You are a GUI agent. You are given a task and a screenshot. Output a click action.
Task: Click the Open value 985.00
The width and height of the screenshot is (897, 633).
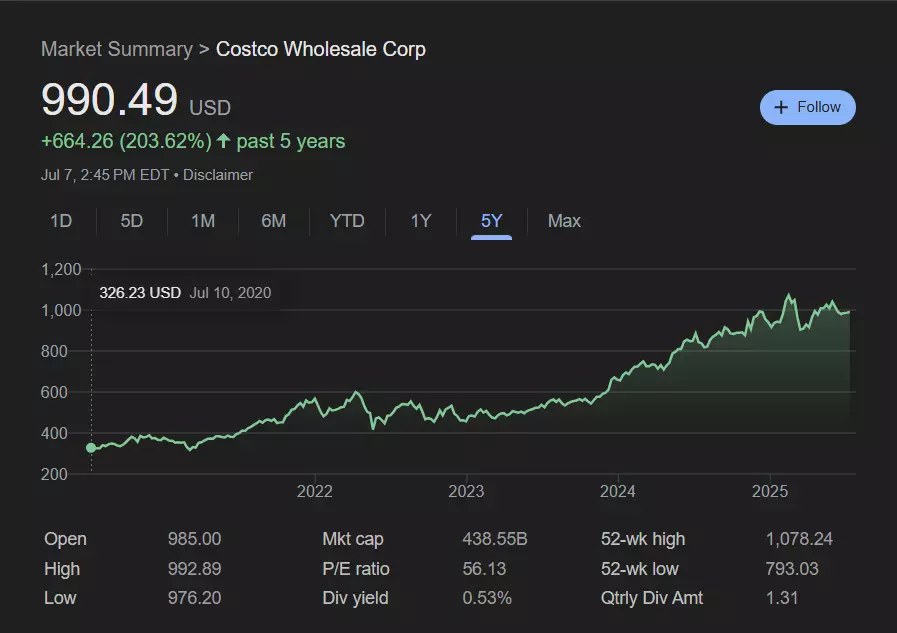coord(195,539)
